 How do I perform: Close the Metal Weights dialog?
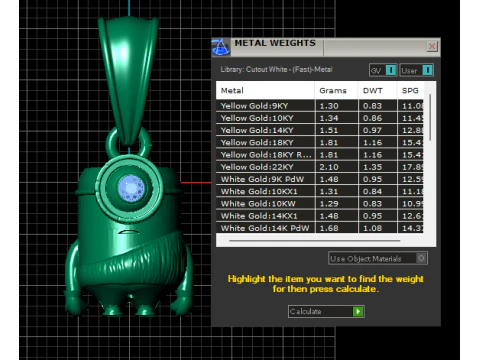(432, 46)
